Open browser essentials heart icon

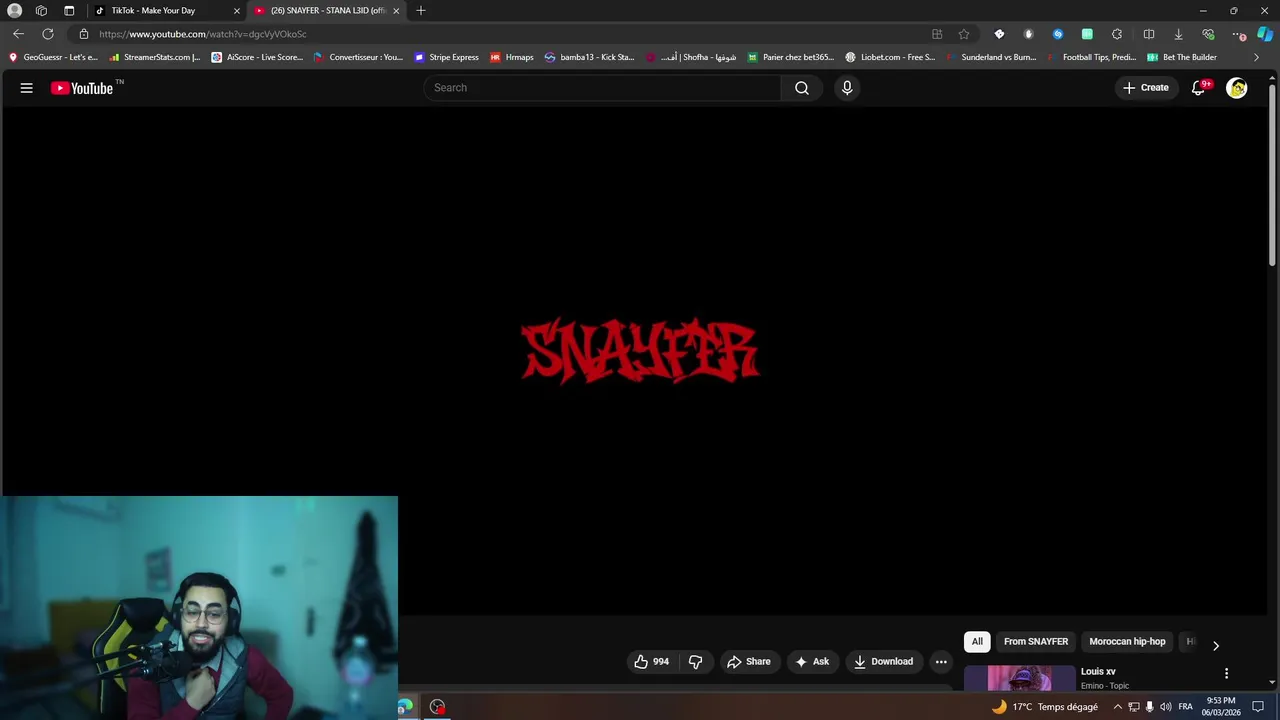(x=1208, y=34)
